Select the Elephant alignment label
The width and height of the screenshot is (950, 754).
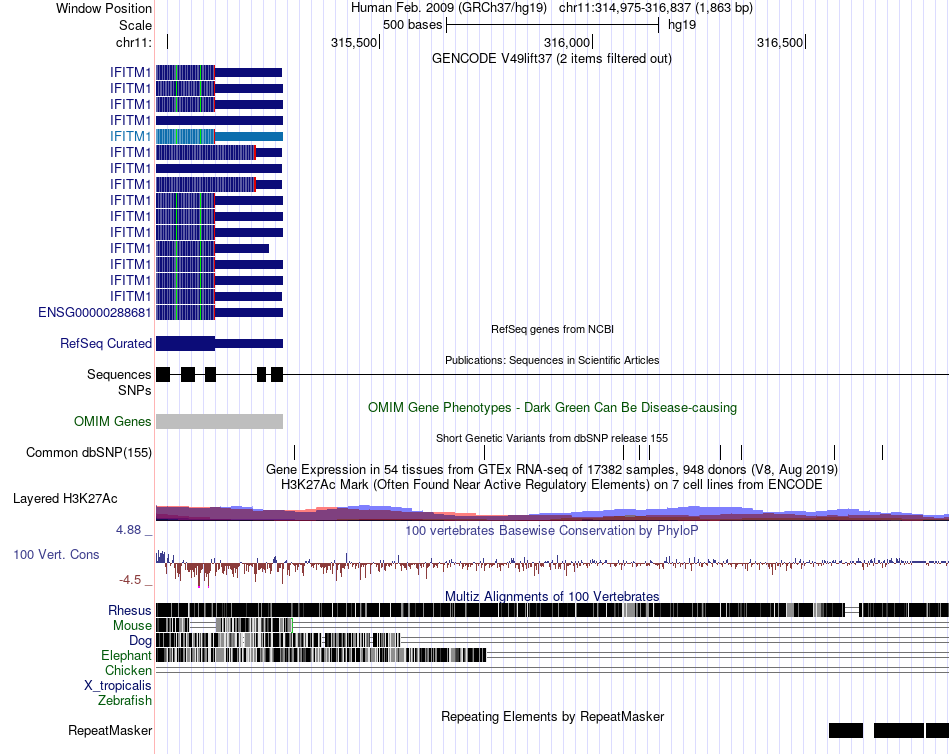(126, 655)
